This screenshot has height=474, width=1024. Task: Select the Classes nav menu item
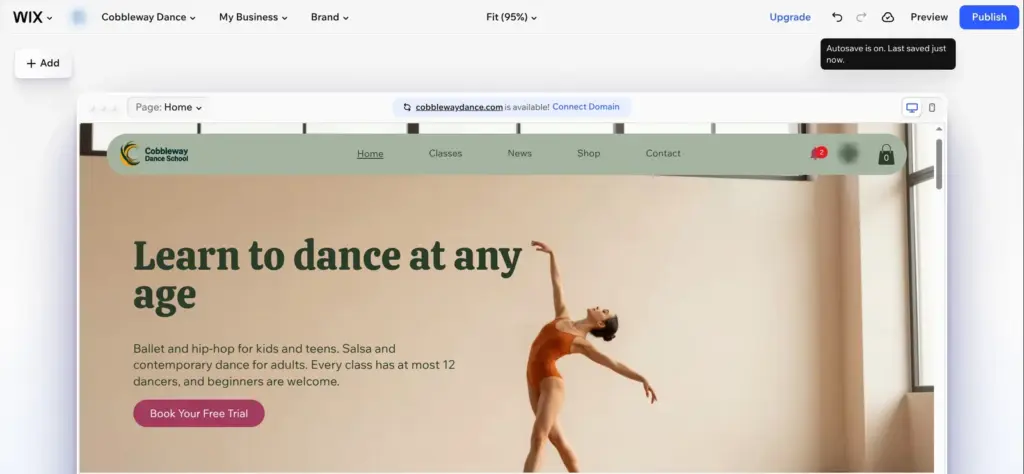pos(445,153)
